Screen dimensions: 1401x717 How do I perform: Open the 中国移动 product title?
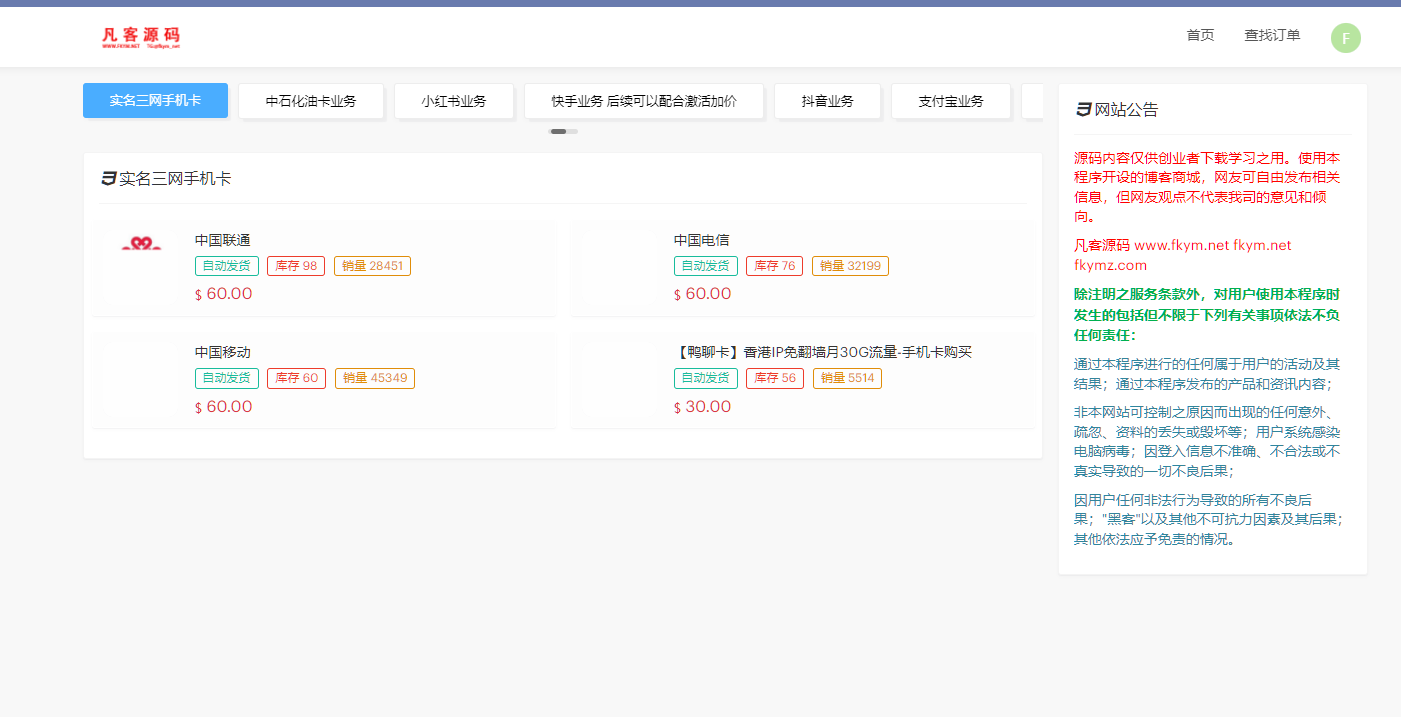coord(223,352)
